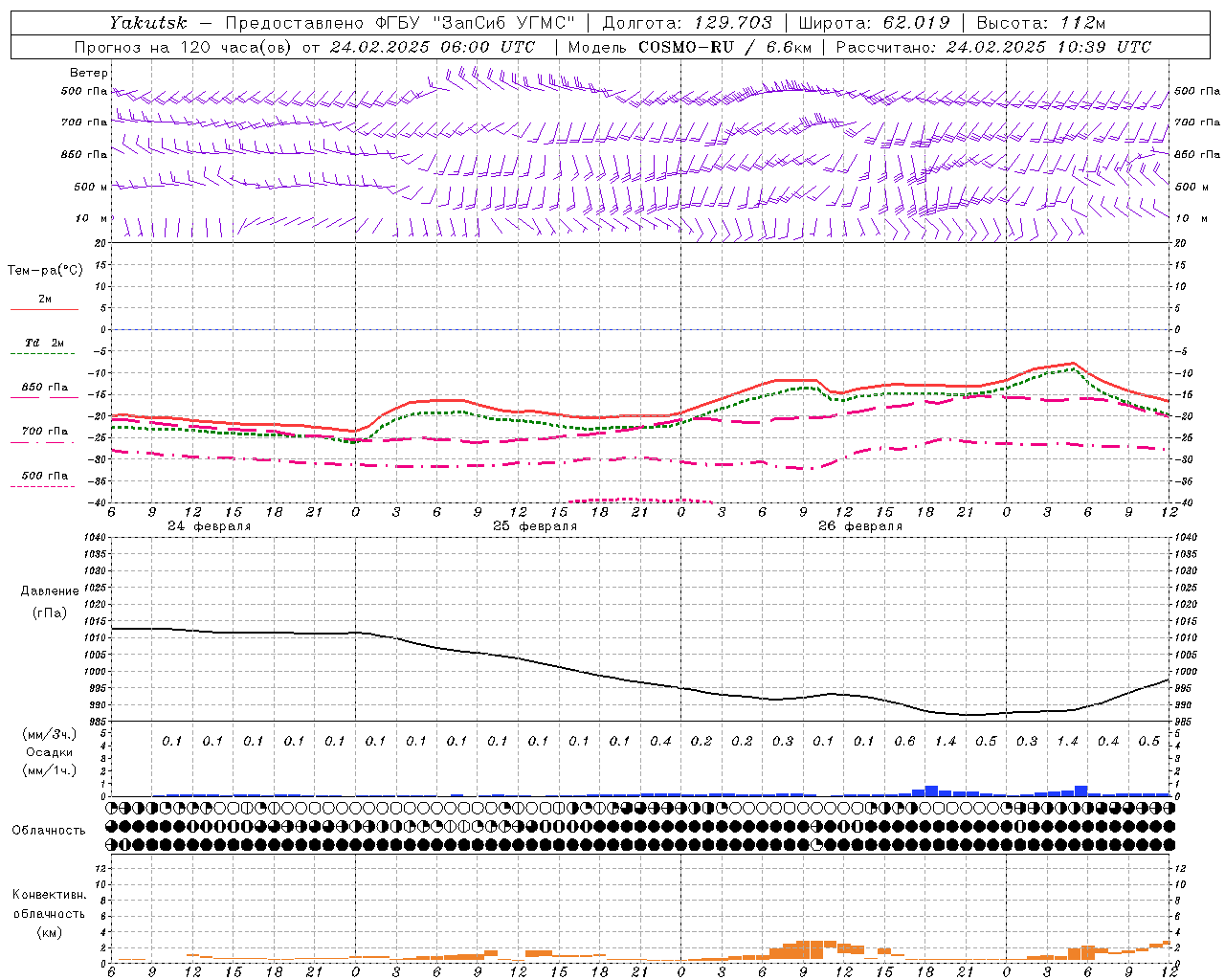
Task: Click the Облачность row label
Action: coord(49,830)
